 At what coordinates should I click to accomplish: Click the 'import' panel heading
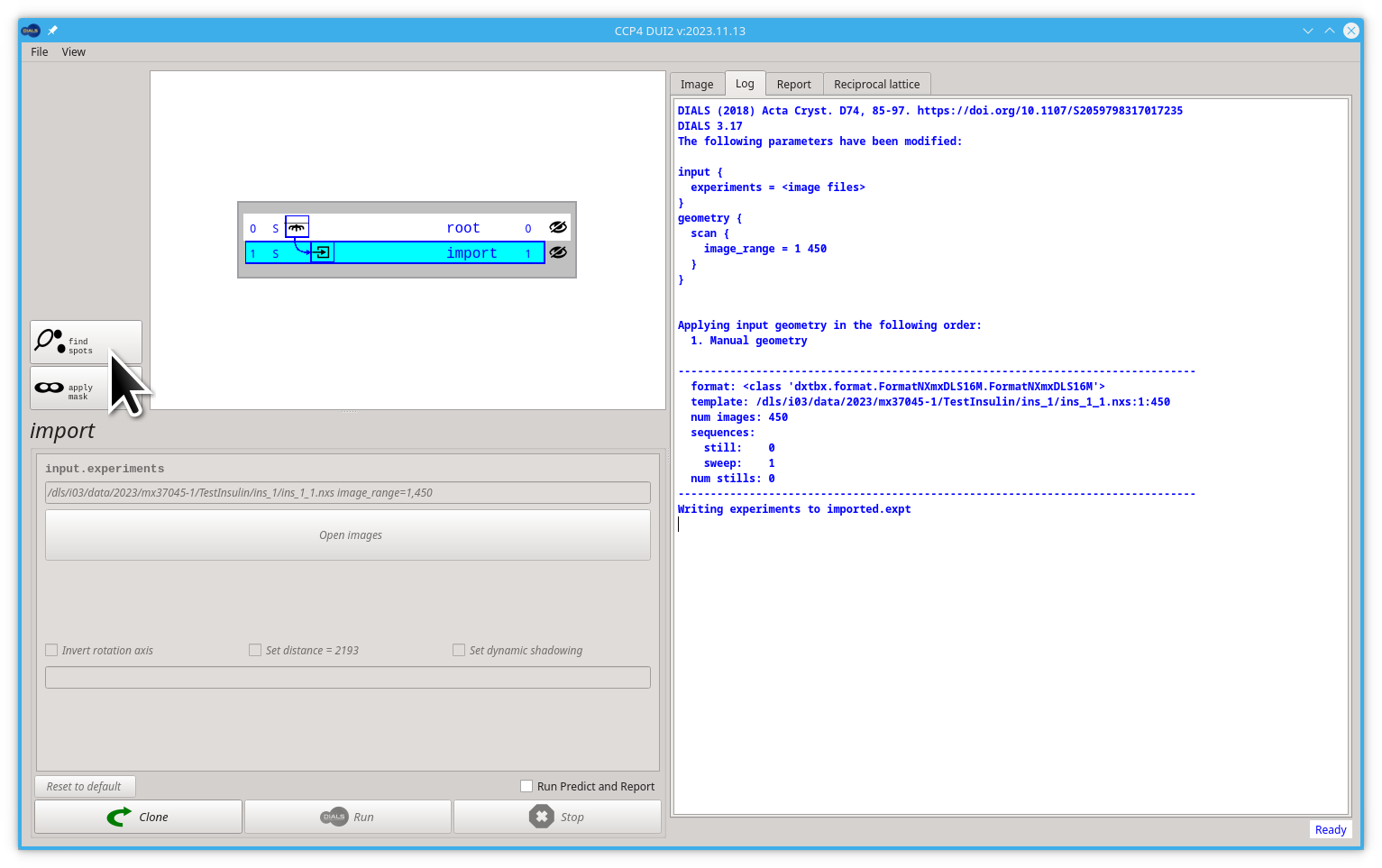(x=62, y=431)
